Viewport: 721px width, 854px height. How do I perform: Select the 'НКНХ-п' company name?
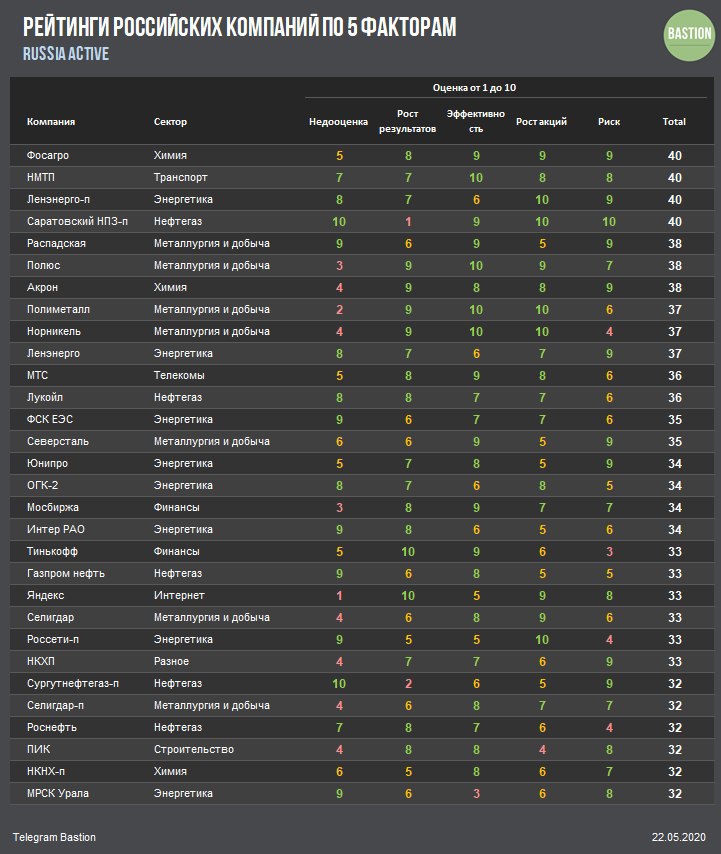point(46,771)
